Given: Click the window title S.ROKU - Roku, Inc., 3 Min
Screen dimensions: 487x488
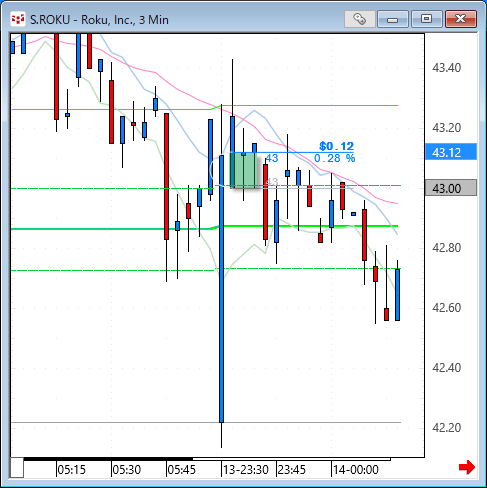Looking at the screenshot, I should (x=99, y=20).
